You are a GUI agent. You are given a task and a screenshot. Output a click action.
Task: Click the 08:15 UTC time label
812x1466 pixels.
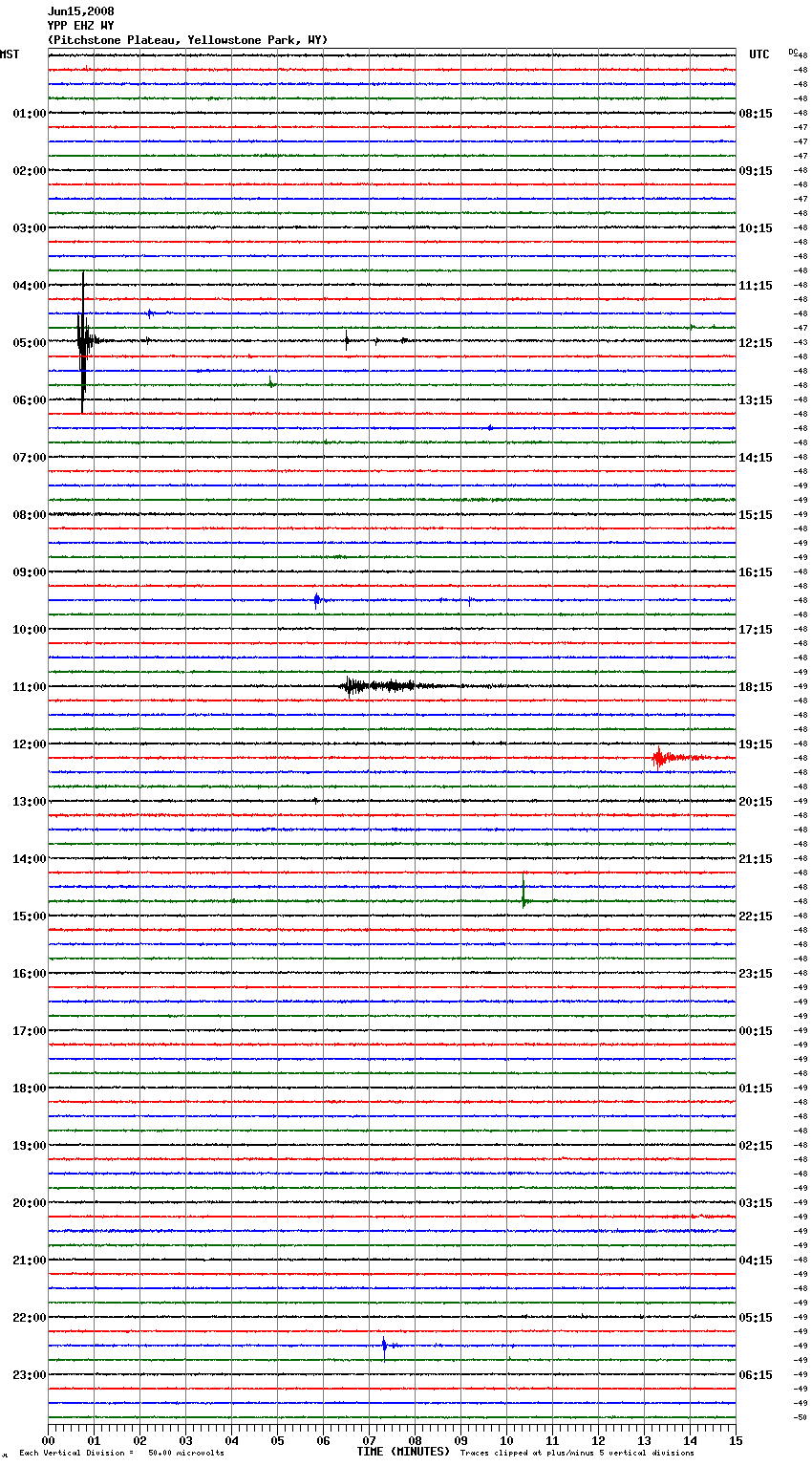click(756, 114)
